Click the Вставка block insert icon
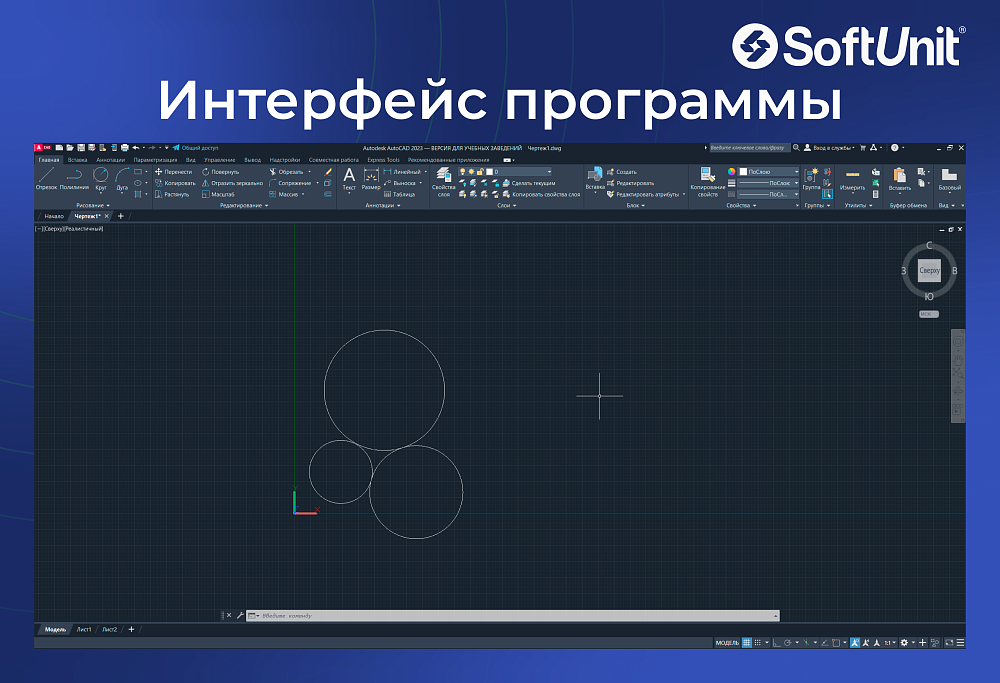The image size is (1000, 683). pos(595,178)
